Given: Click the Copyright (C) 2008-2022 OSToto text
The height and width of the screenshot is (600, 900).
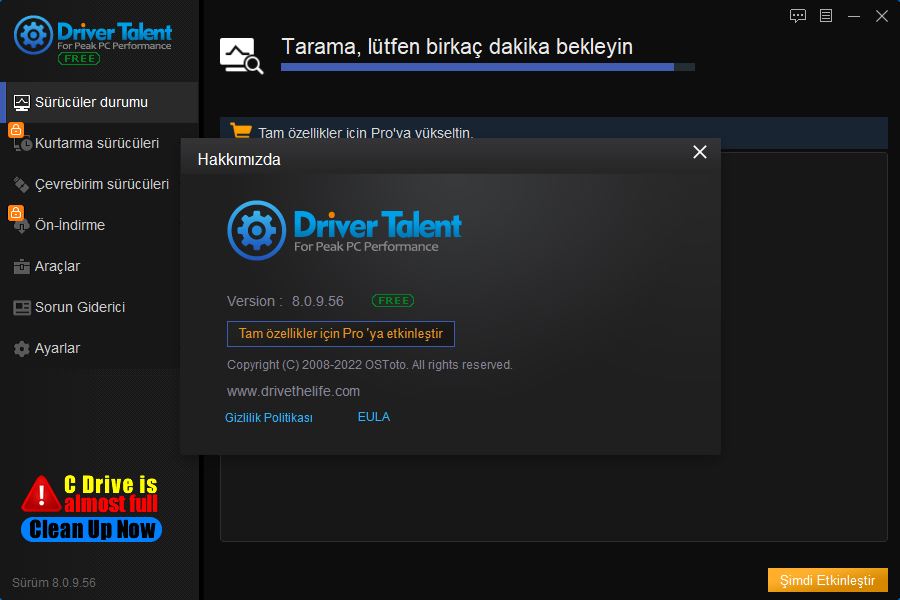Looking at the screenshot, I should click(x=370, y=365).
